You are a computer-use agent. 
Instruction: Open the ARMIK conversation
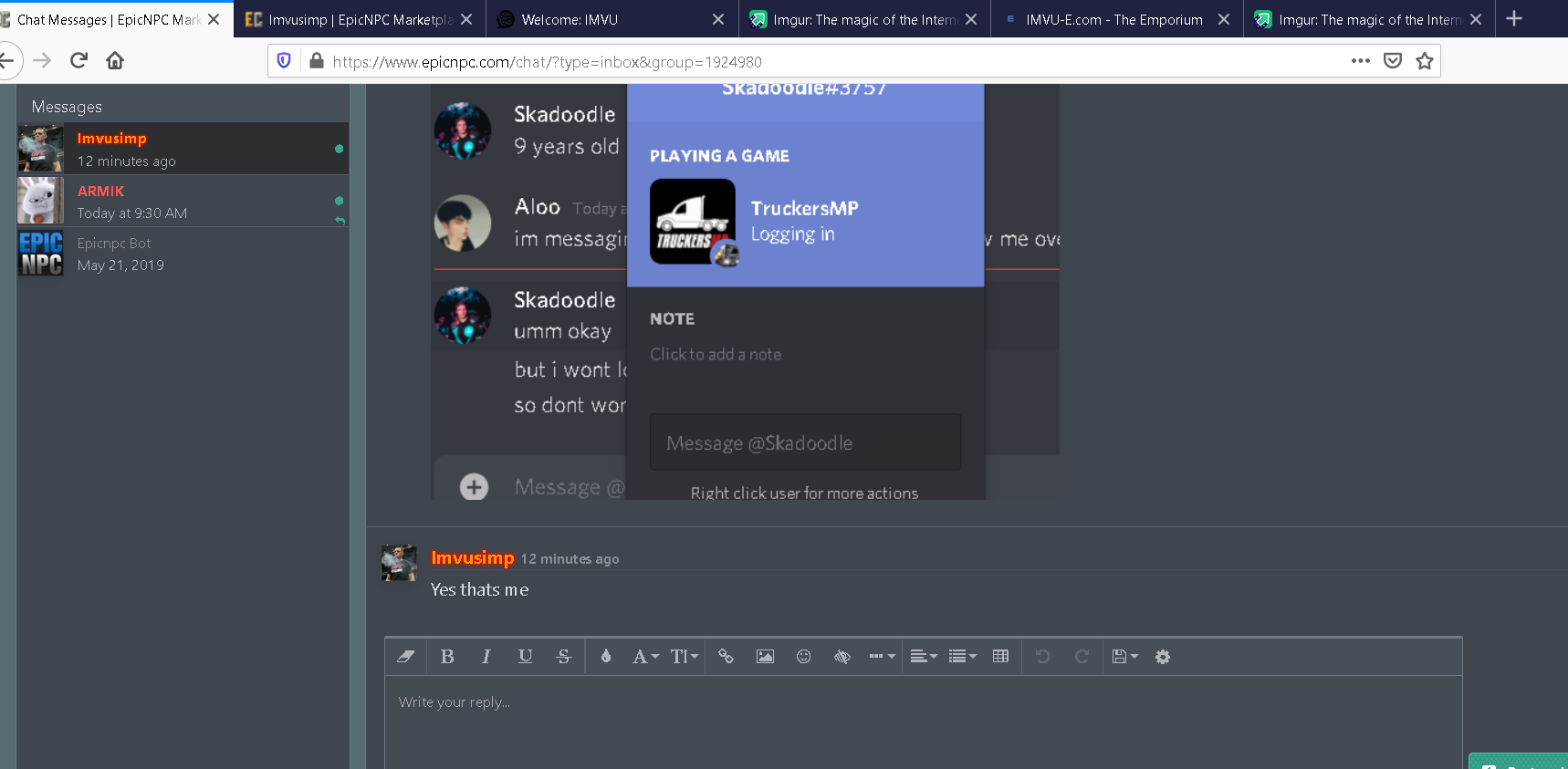coord(183,201)
